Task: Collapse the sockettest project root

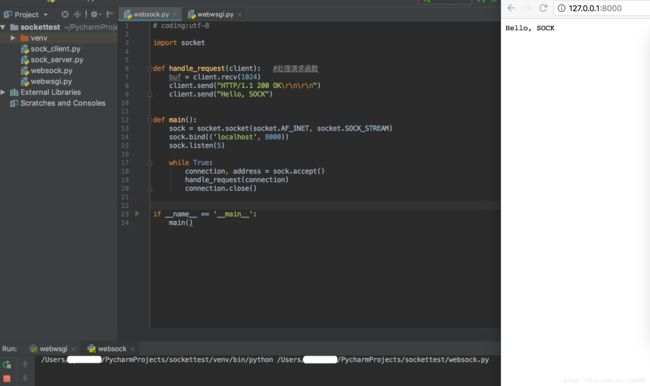Action: click(x=3, y=27)
